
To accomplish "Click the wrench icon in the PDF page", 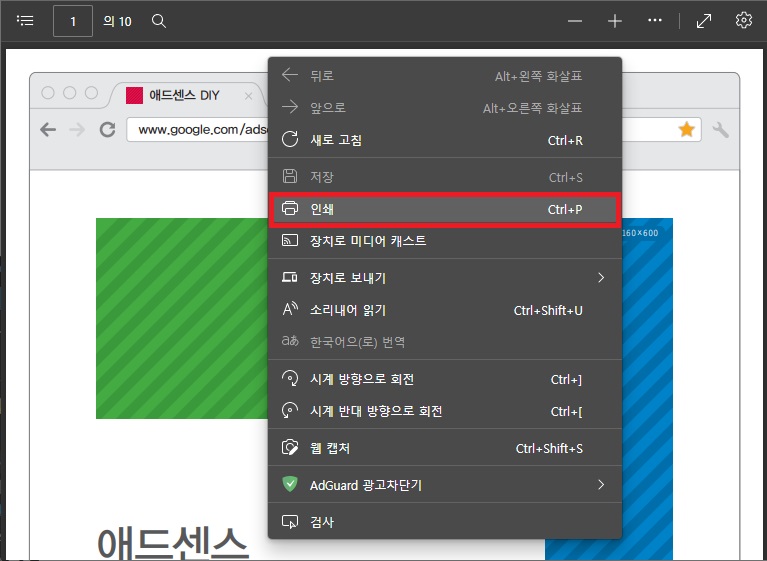I will click(721, 130).
